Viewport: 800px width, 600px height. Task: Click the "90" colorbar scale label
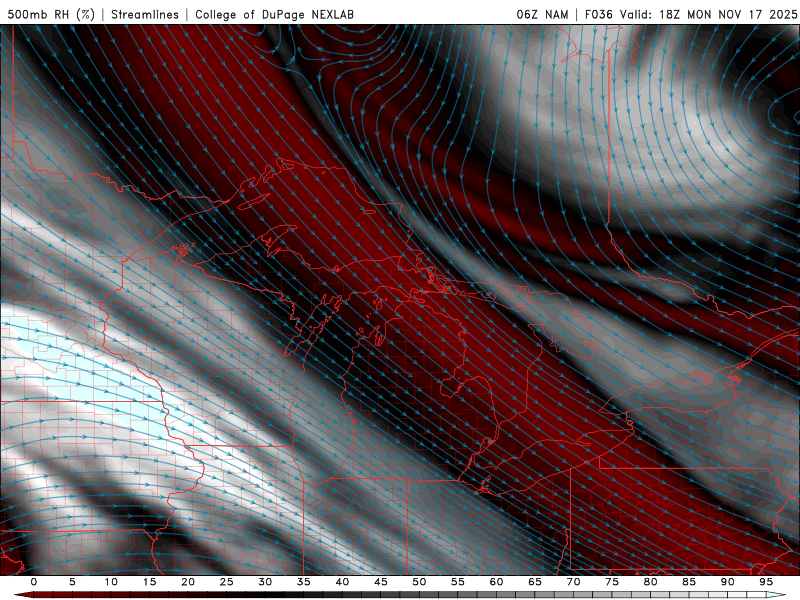pyautogui.click(x=728, y=582)
